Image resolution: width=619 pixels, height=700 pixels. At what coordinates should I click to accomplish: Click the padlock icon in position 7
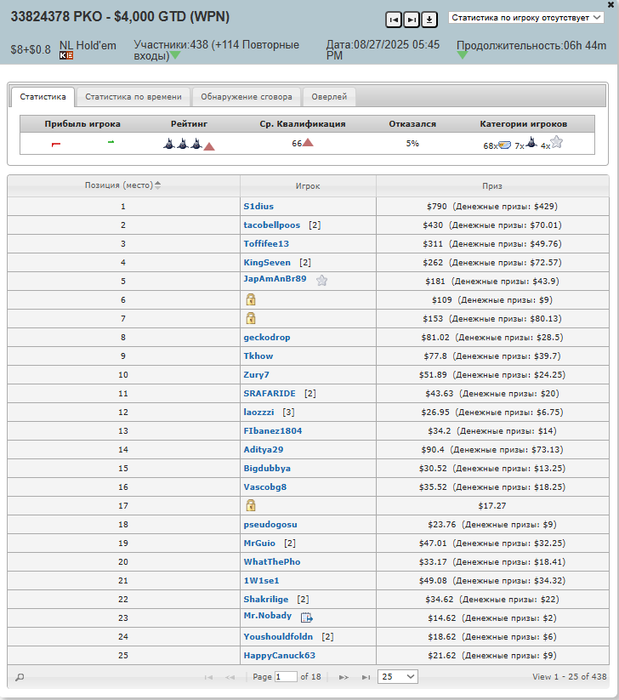click(250, 318)
